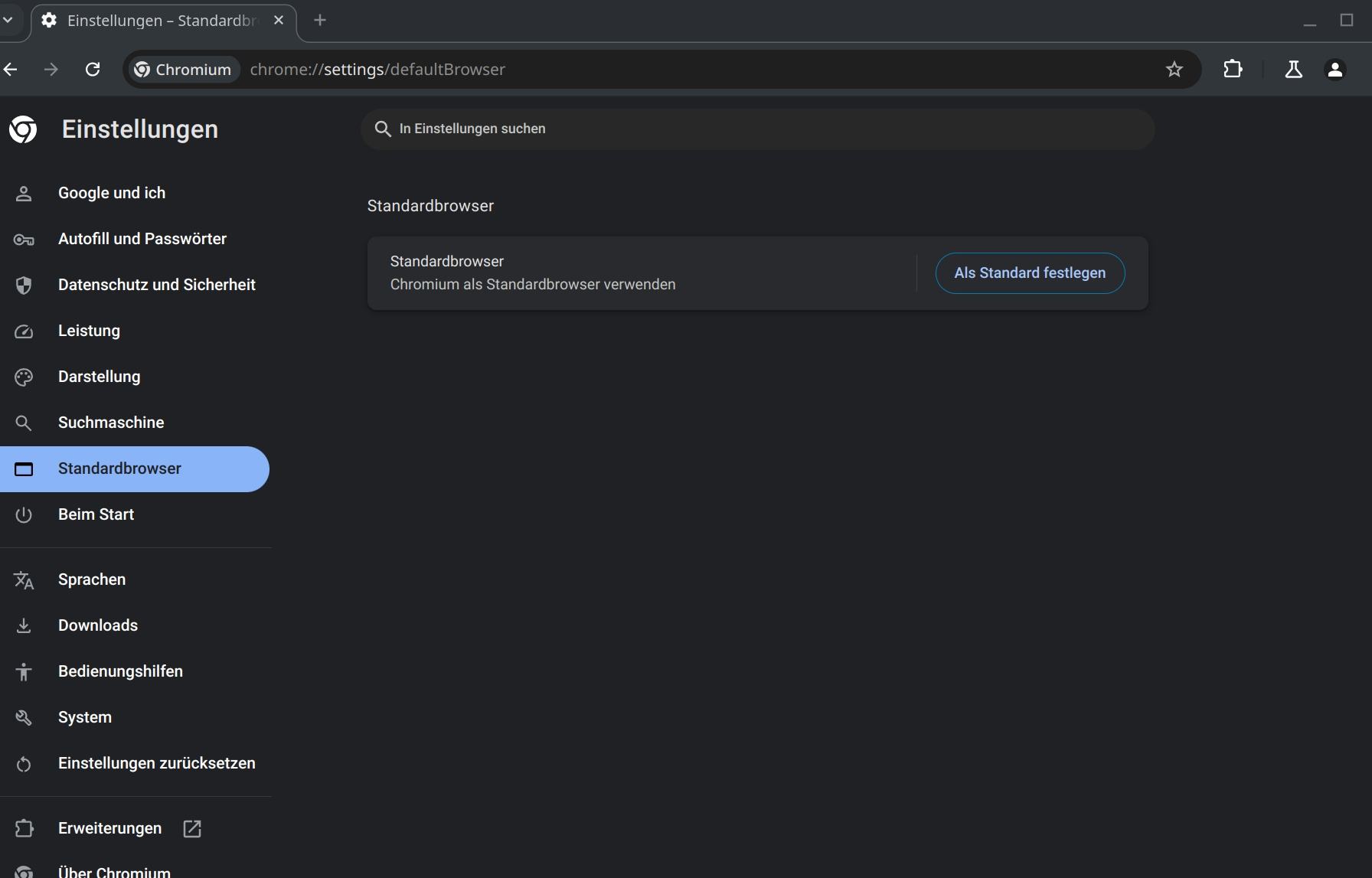Select 'Darstellung' in the sidebar
Image resolution: width=1372 pixels, height=878 pixels.
point(99,377)
